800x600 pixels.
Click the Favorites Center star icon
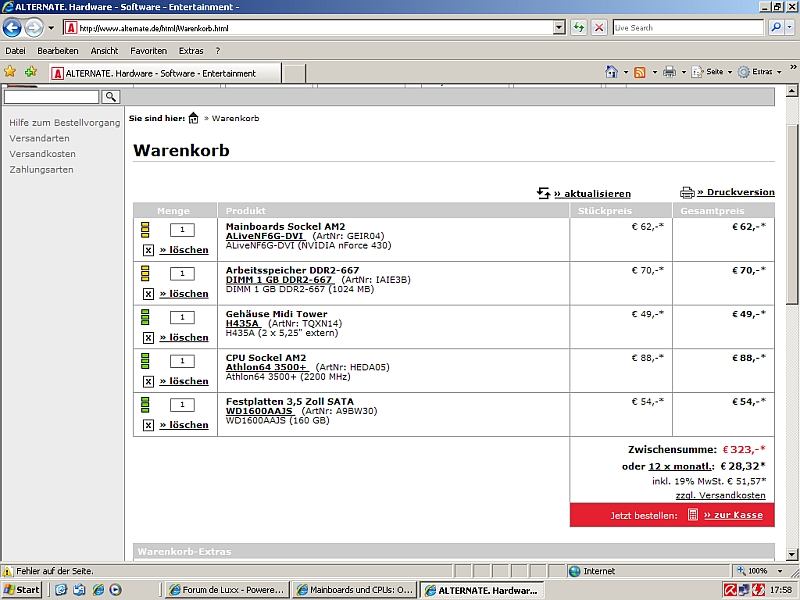10,72
